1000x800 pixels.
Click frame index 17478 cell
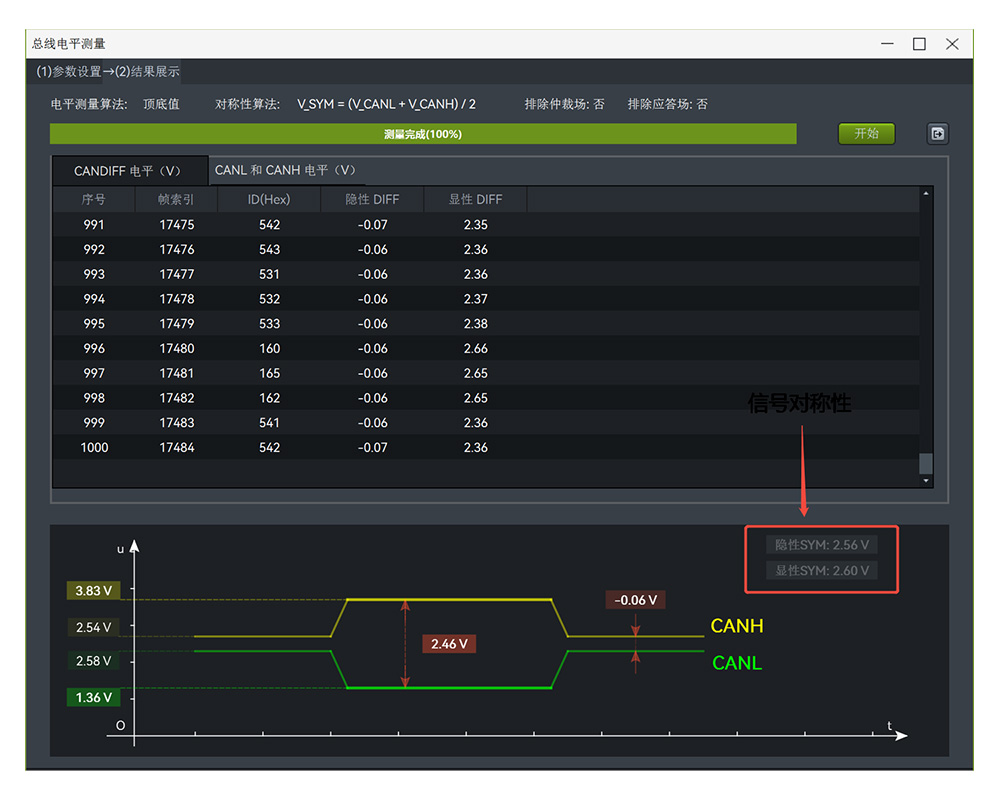pos(177,299)
